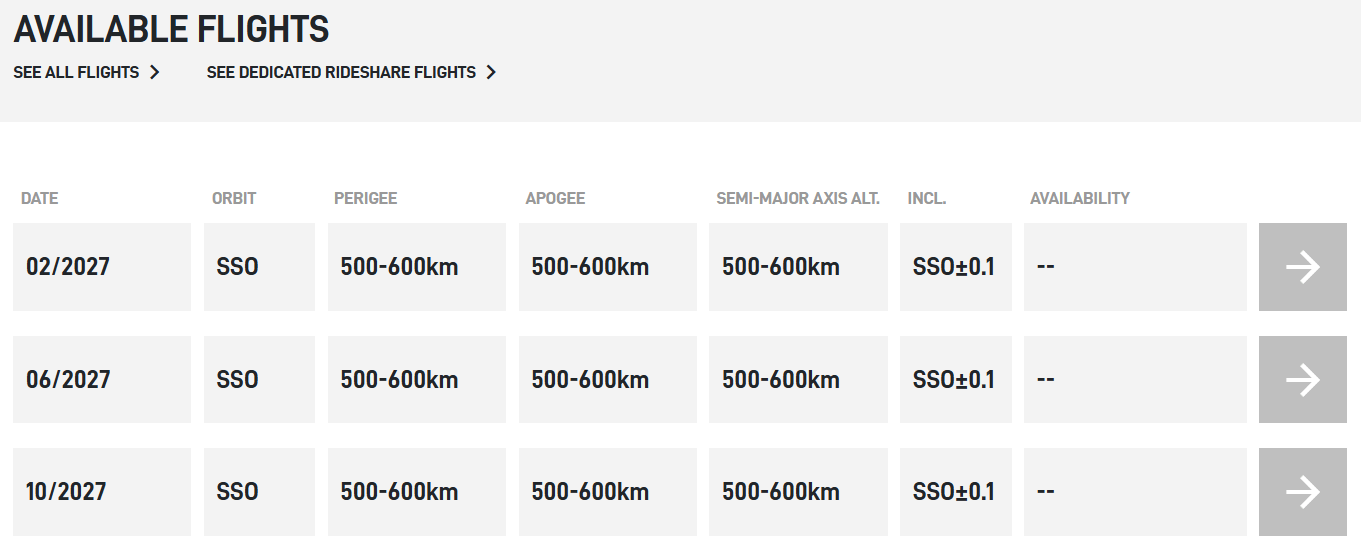Click the Apogee column header
This screenshot has height=548, width=1361.
pyautogui.click(x=555, y=198)
